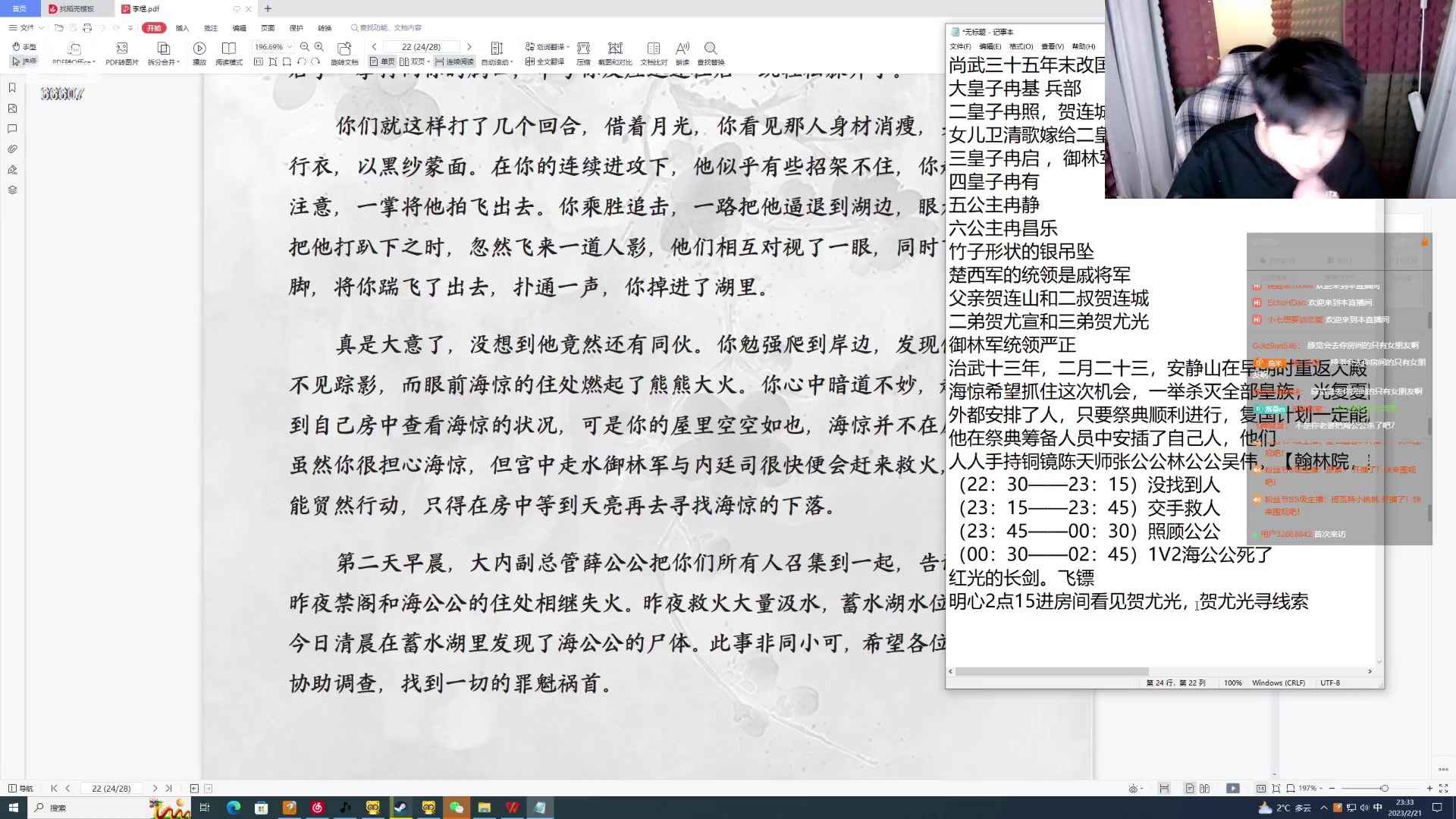
Task: Switch to 找稻壳模板 tab
Action: coord(77,9)
